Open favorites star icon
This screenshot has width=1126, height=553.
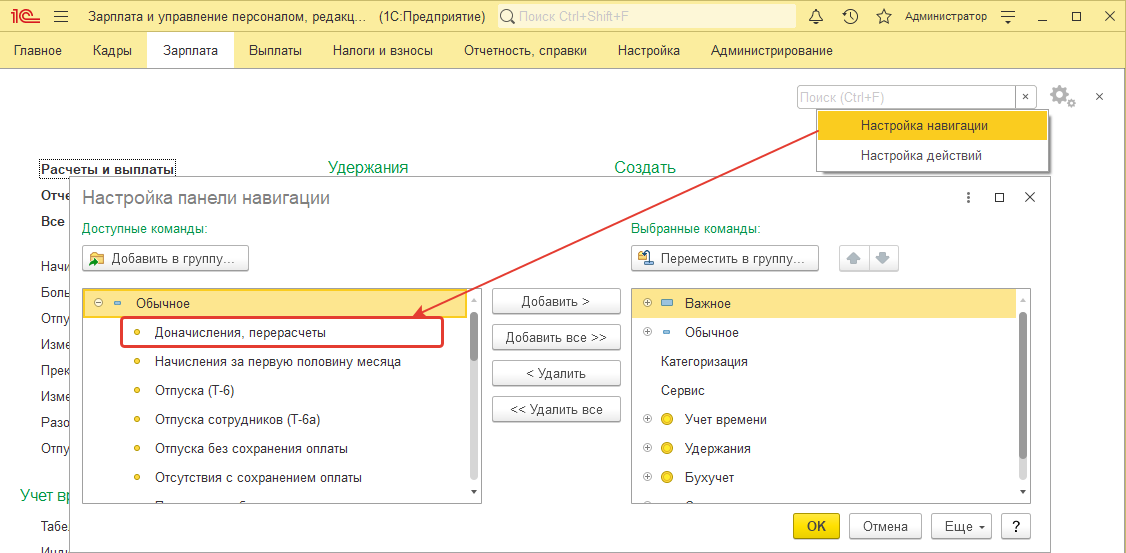(883, 17)
